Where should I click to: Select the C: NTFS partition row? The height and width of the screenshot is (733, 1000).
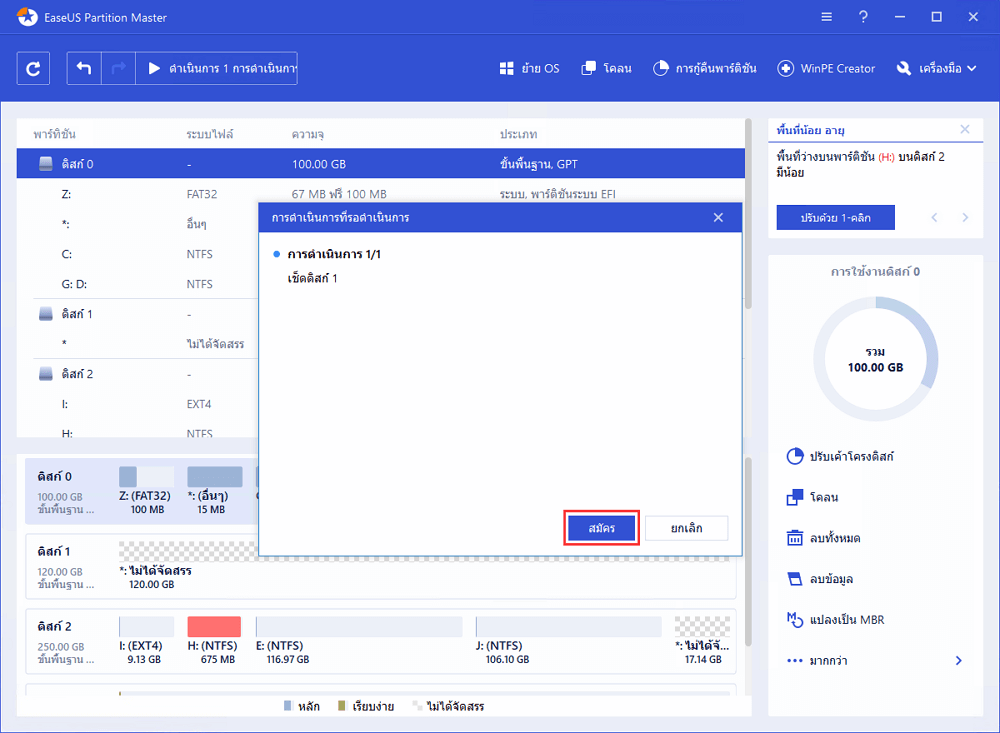point(138,254)
